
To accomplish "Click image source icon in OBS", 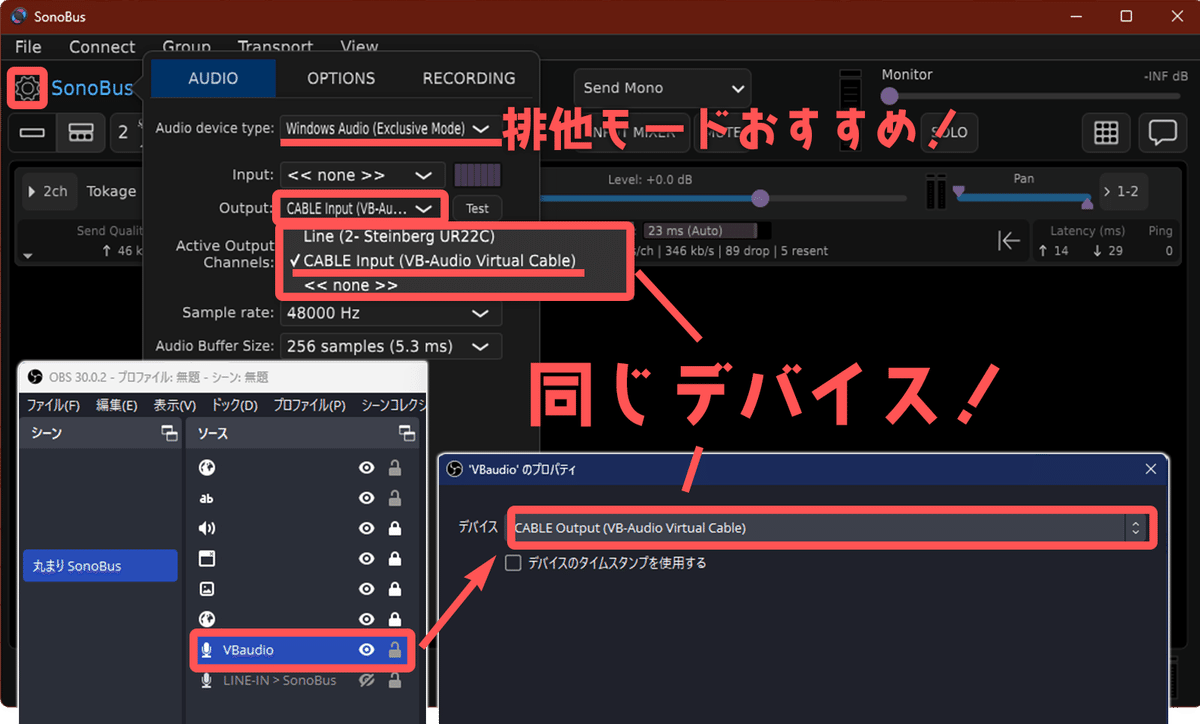I will (x=207, y=589).
